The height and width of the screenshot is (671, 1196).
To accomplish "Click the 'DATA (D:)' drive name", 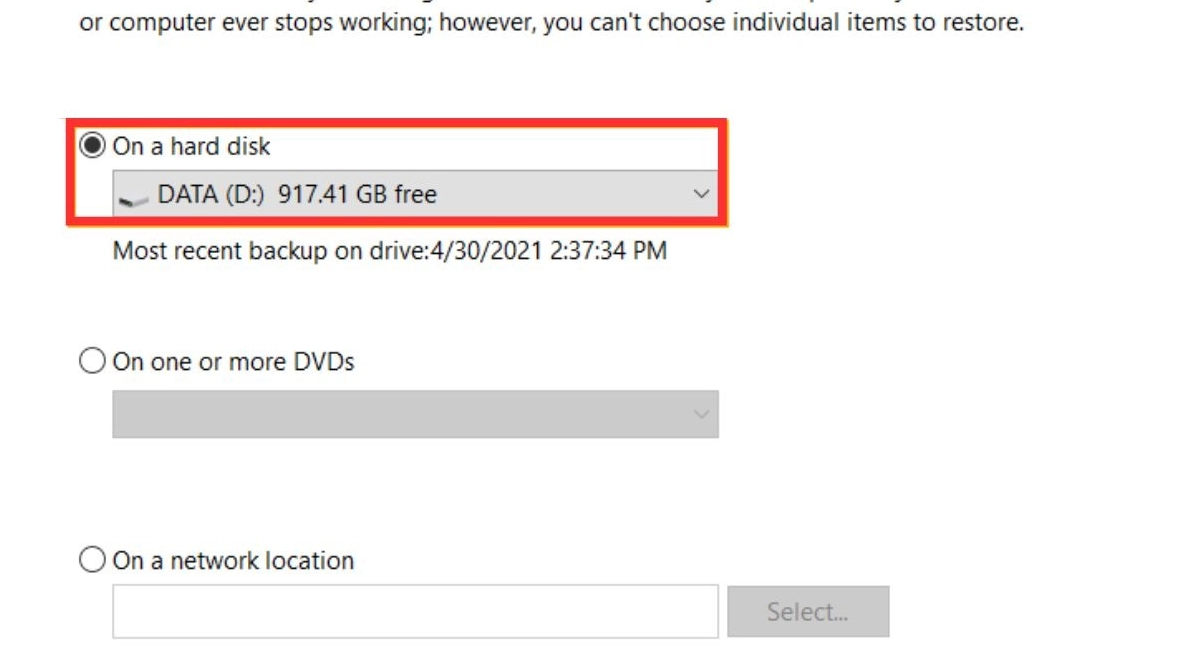I will tap(212, 194).
